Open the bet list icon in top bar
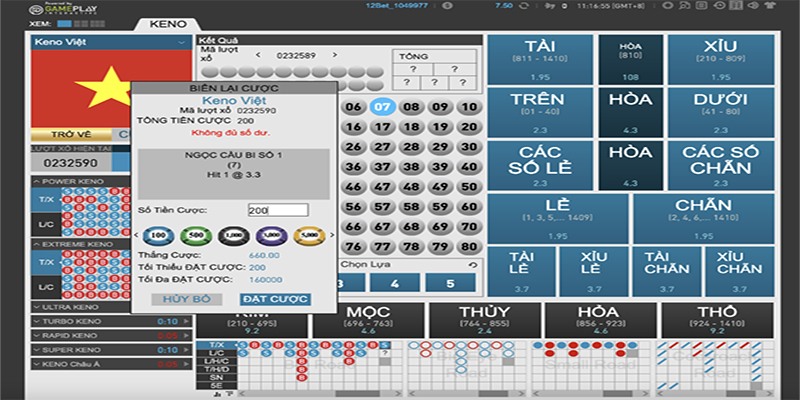Screen dimensions: 800x400 [x=702, y=6]
